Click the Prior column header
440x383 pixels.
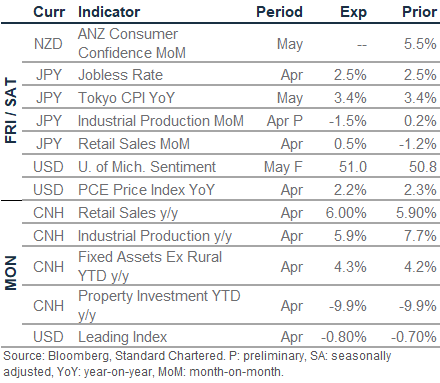(x=419, y=12)
